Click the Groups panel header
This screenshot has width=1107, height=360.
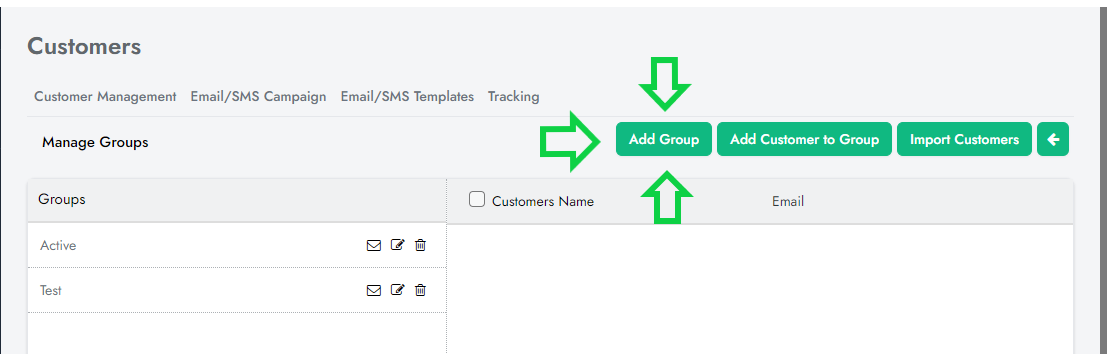pos(237,200)
